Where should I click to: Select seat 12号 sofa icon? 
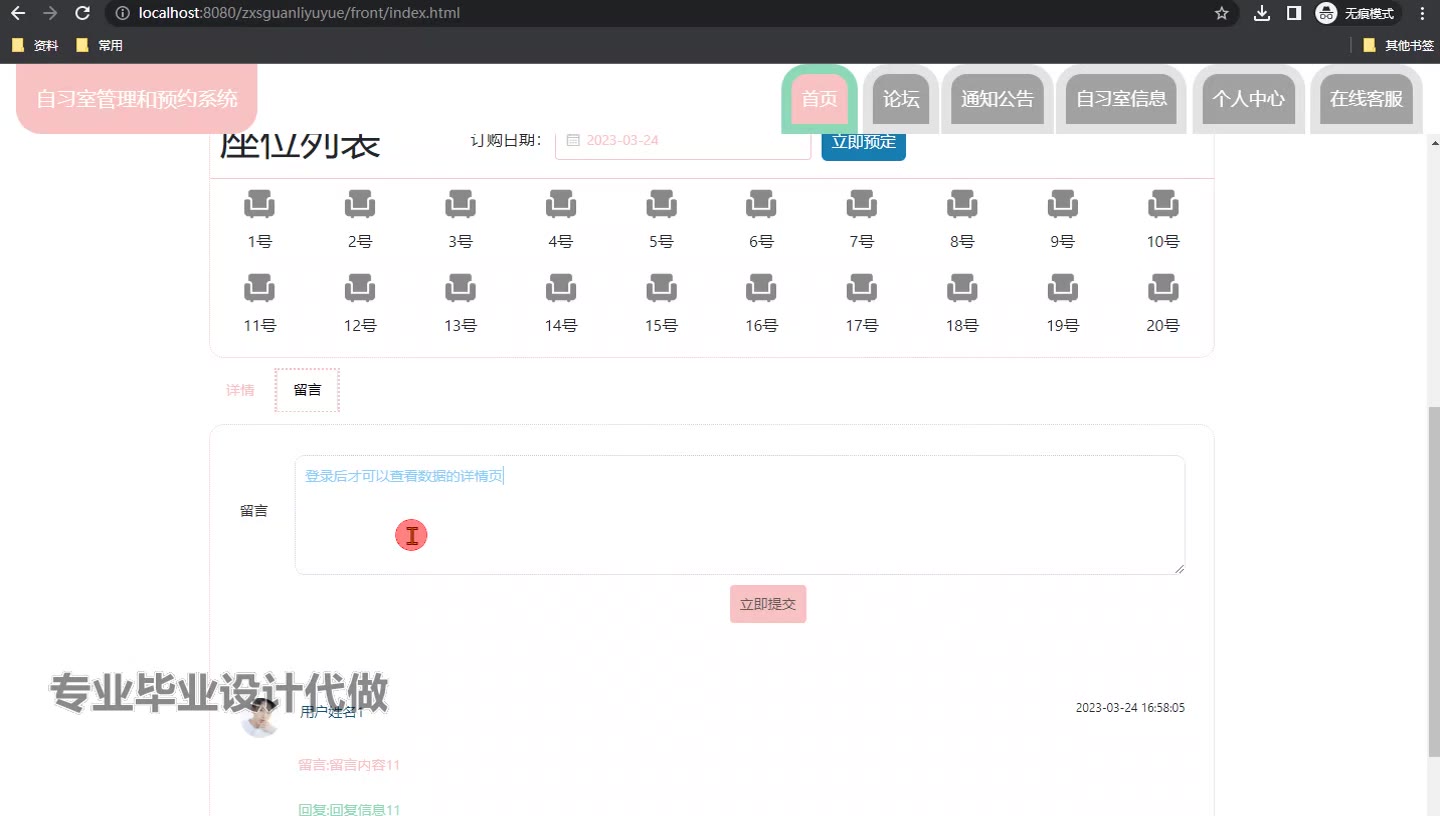(360, 288)
